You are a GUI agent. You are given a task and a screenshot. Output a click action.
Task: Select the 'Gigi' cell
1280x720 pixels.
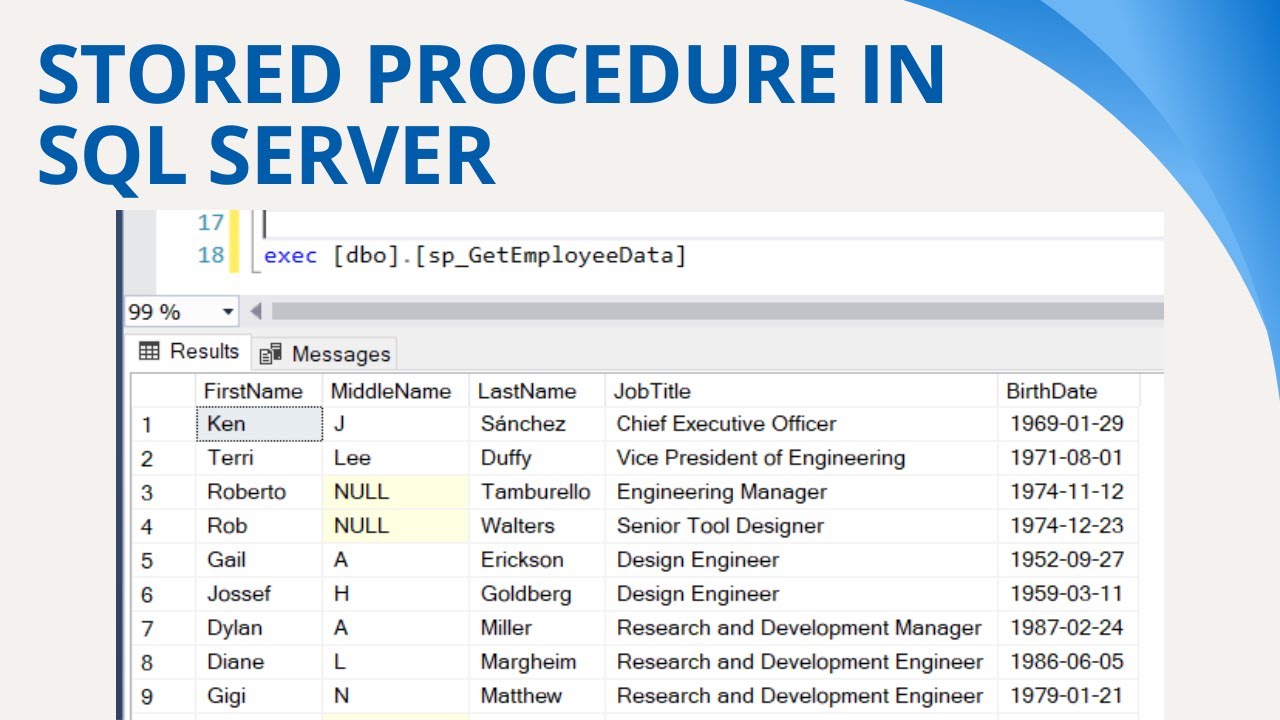pos(259,696)
